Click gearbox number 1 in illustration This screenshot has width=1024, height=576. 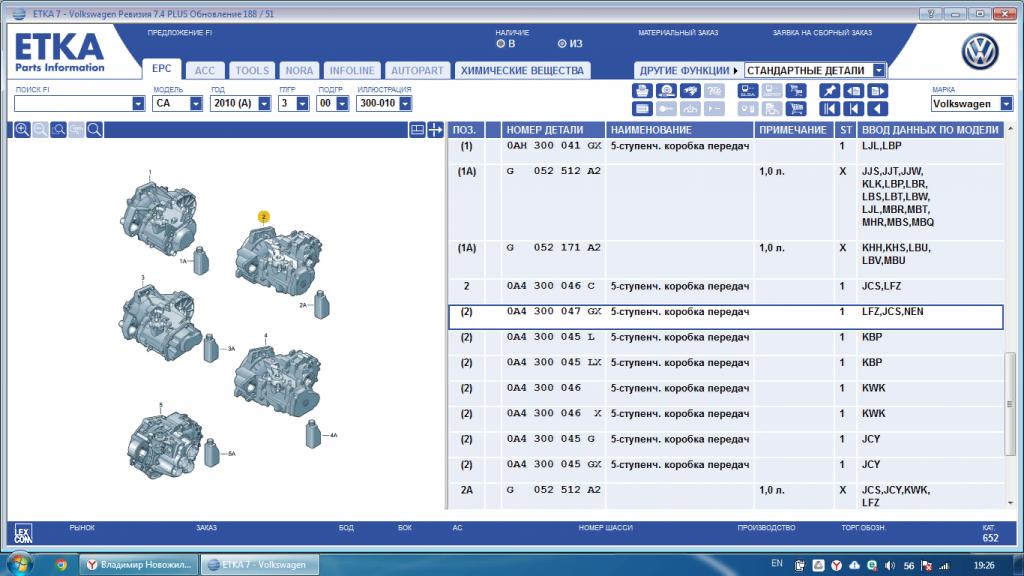click(159, 219)
